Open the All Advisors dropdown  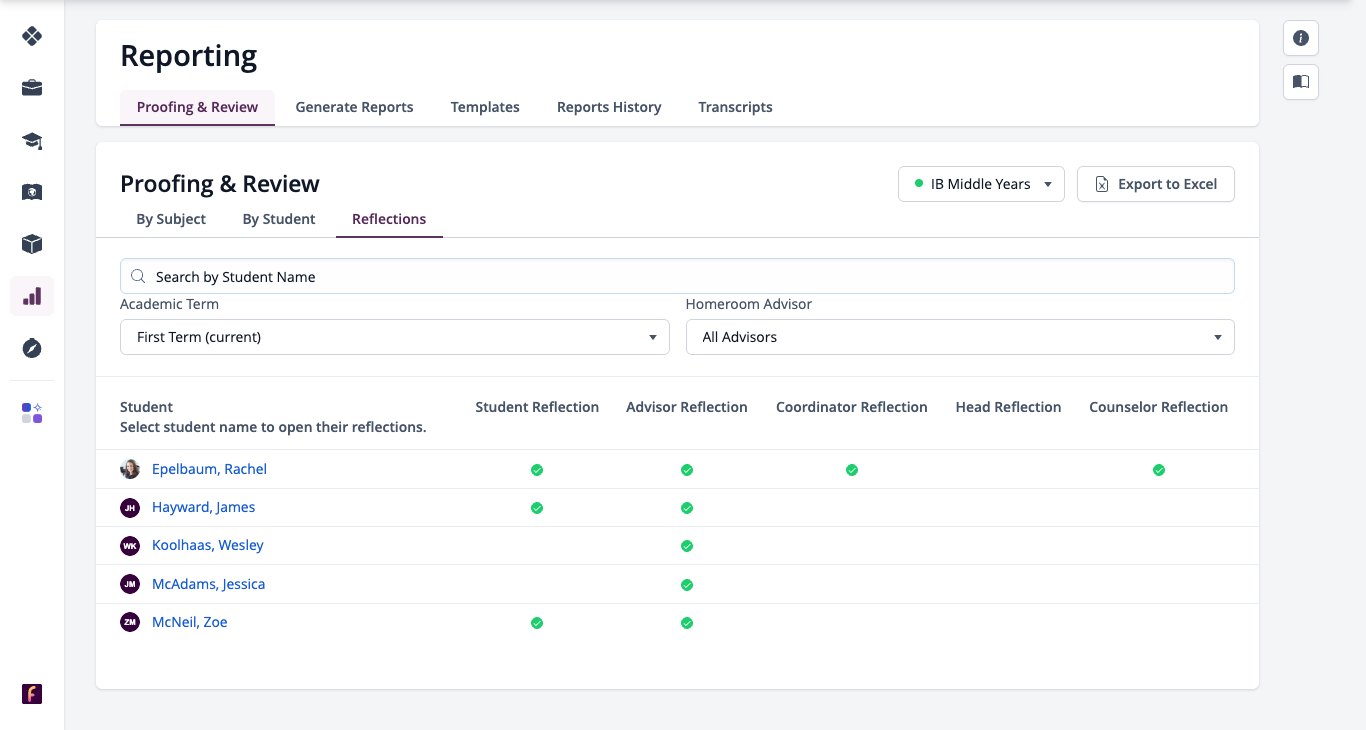coord(960,337)
